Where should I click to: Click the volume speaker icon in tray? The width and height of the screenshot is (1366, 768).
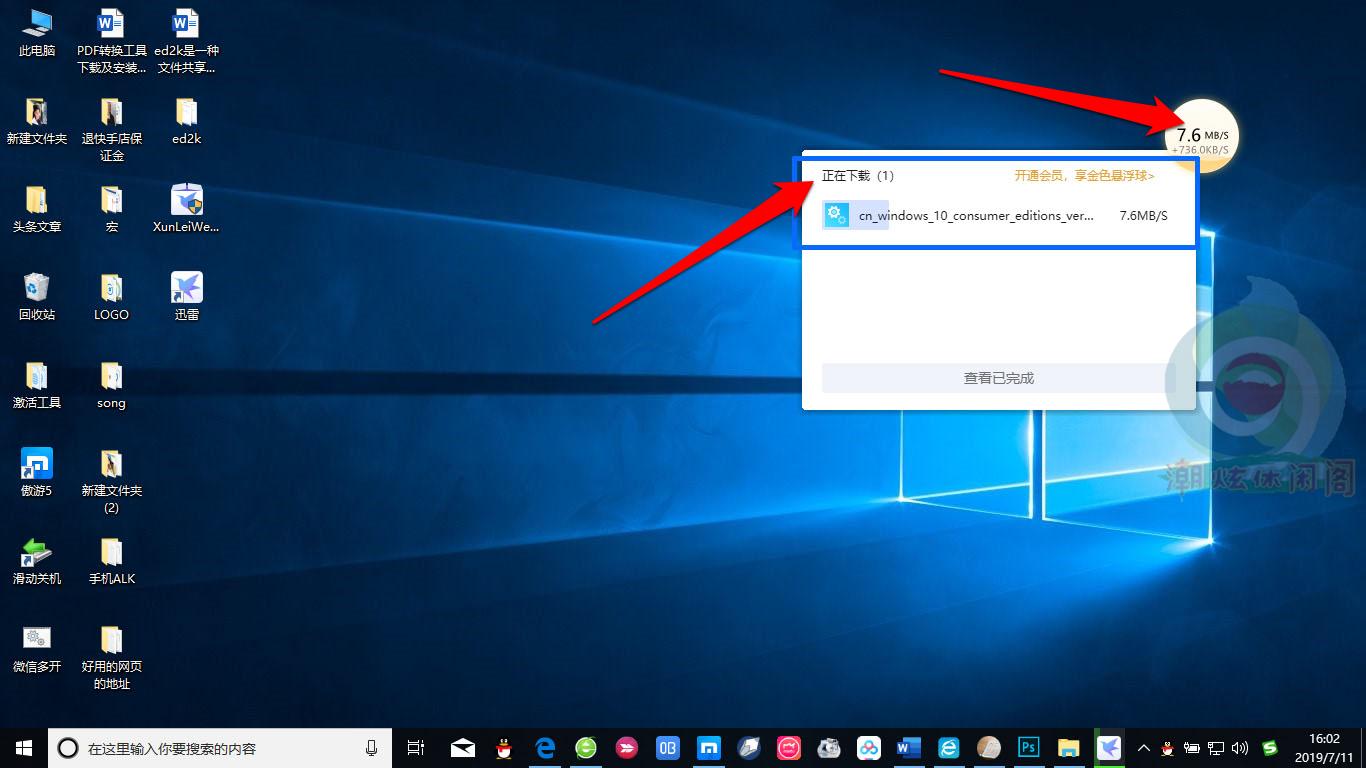pos(1240,748)
